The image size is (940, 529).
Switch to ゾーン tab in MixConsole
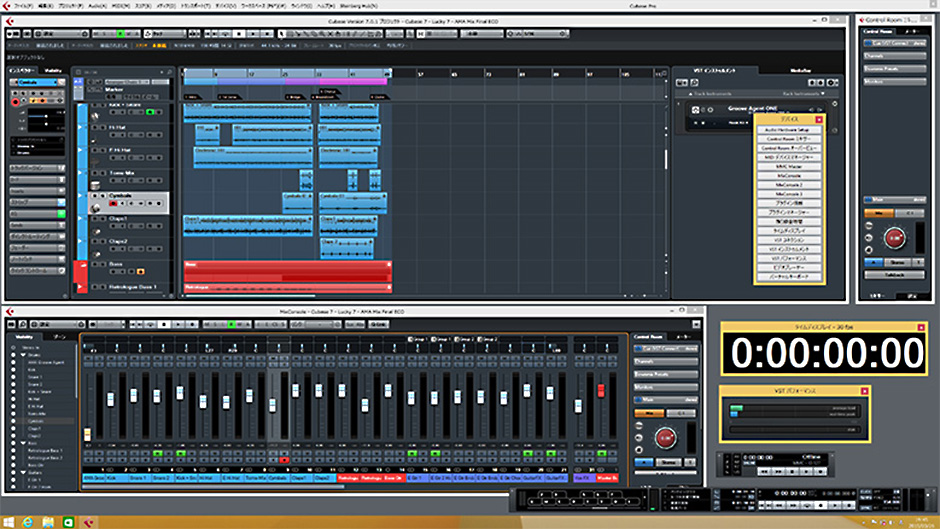coord(59,337)
